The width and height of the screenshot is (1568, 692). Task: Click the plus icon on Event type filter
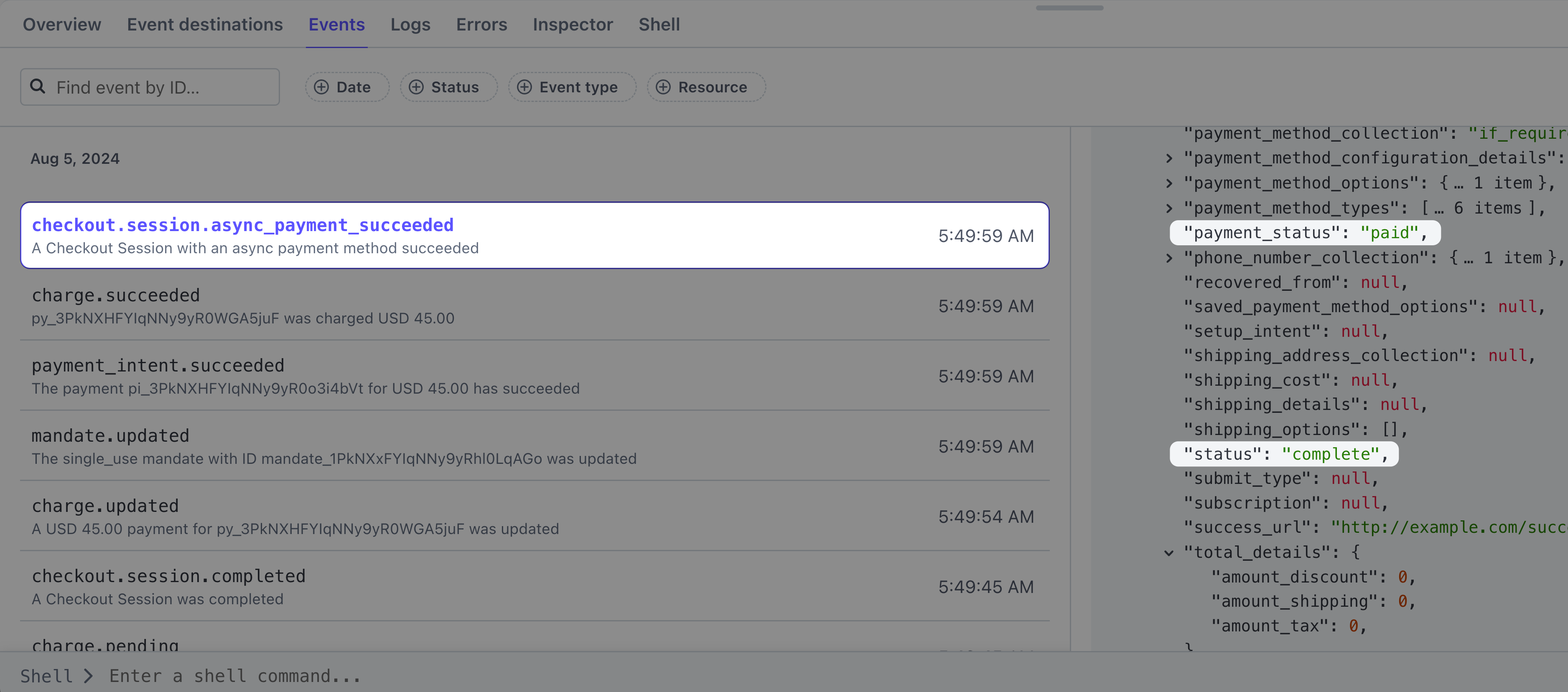tap(524, 87)
